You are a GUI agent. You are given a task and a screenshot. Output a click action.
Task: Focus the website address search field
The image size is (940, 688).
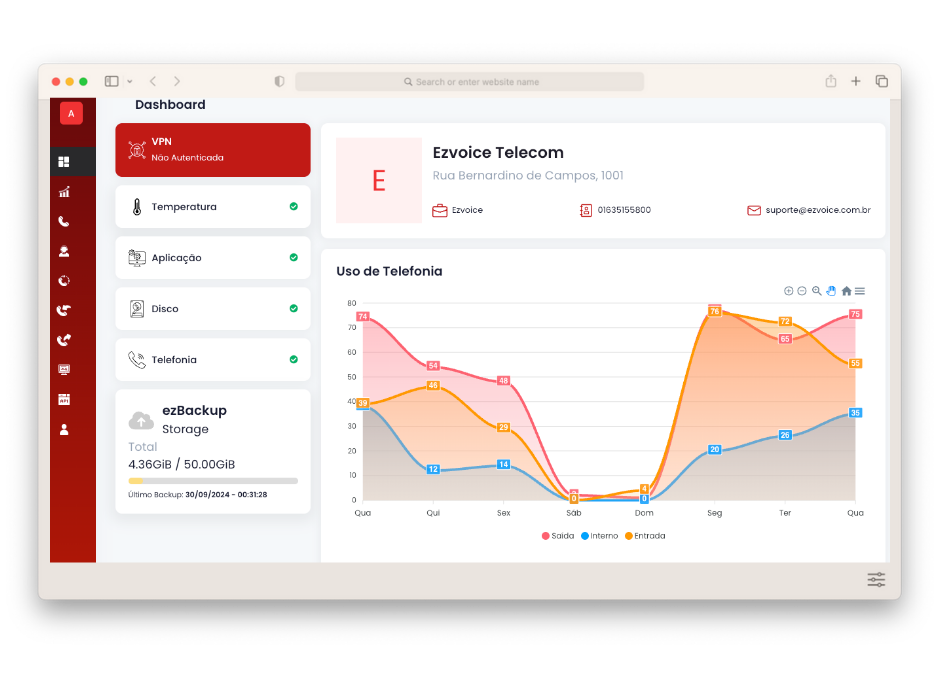coord(469,82)
